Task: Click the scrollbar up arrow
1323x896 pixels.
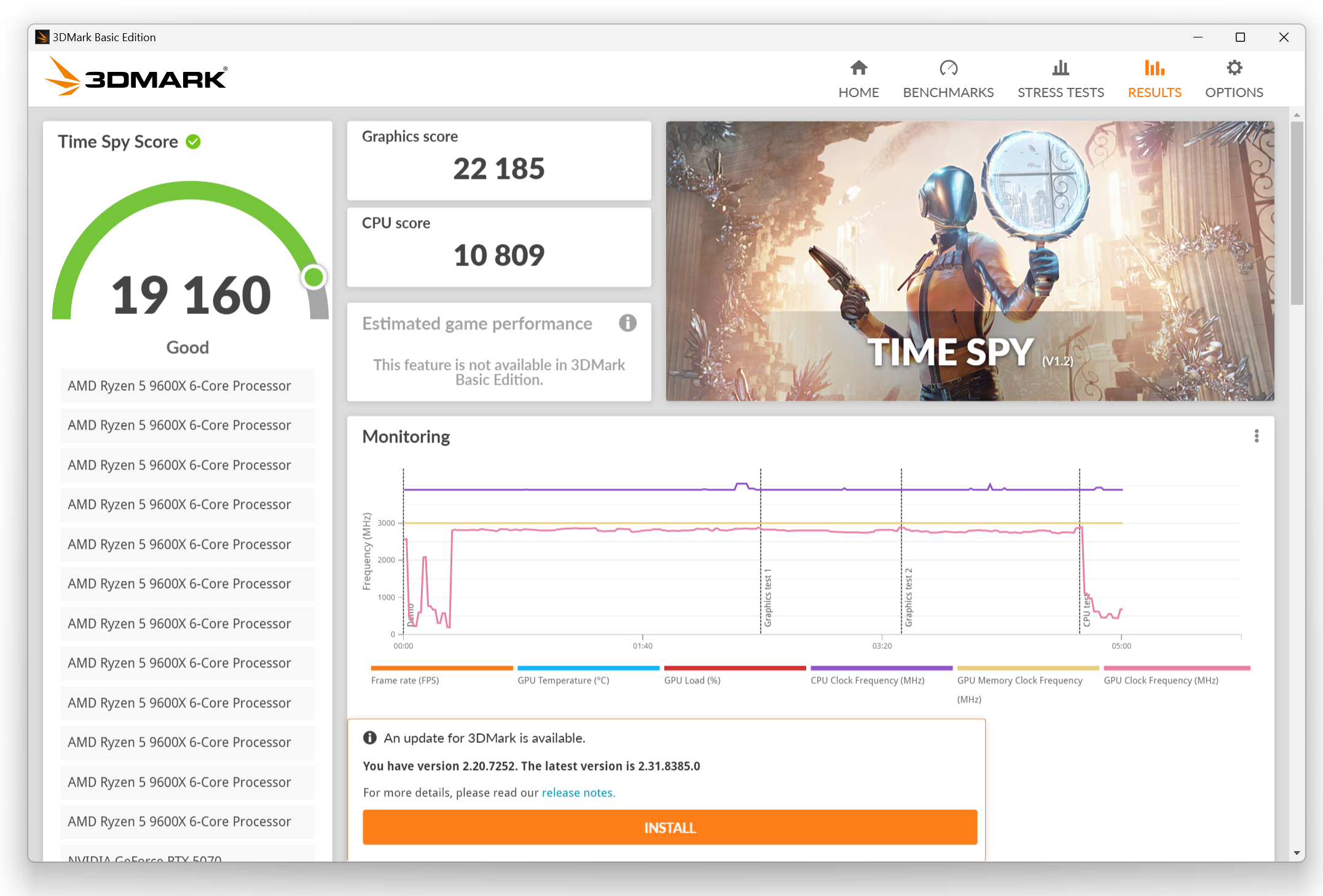Action: coord(1297,115)
